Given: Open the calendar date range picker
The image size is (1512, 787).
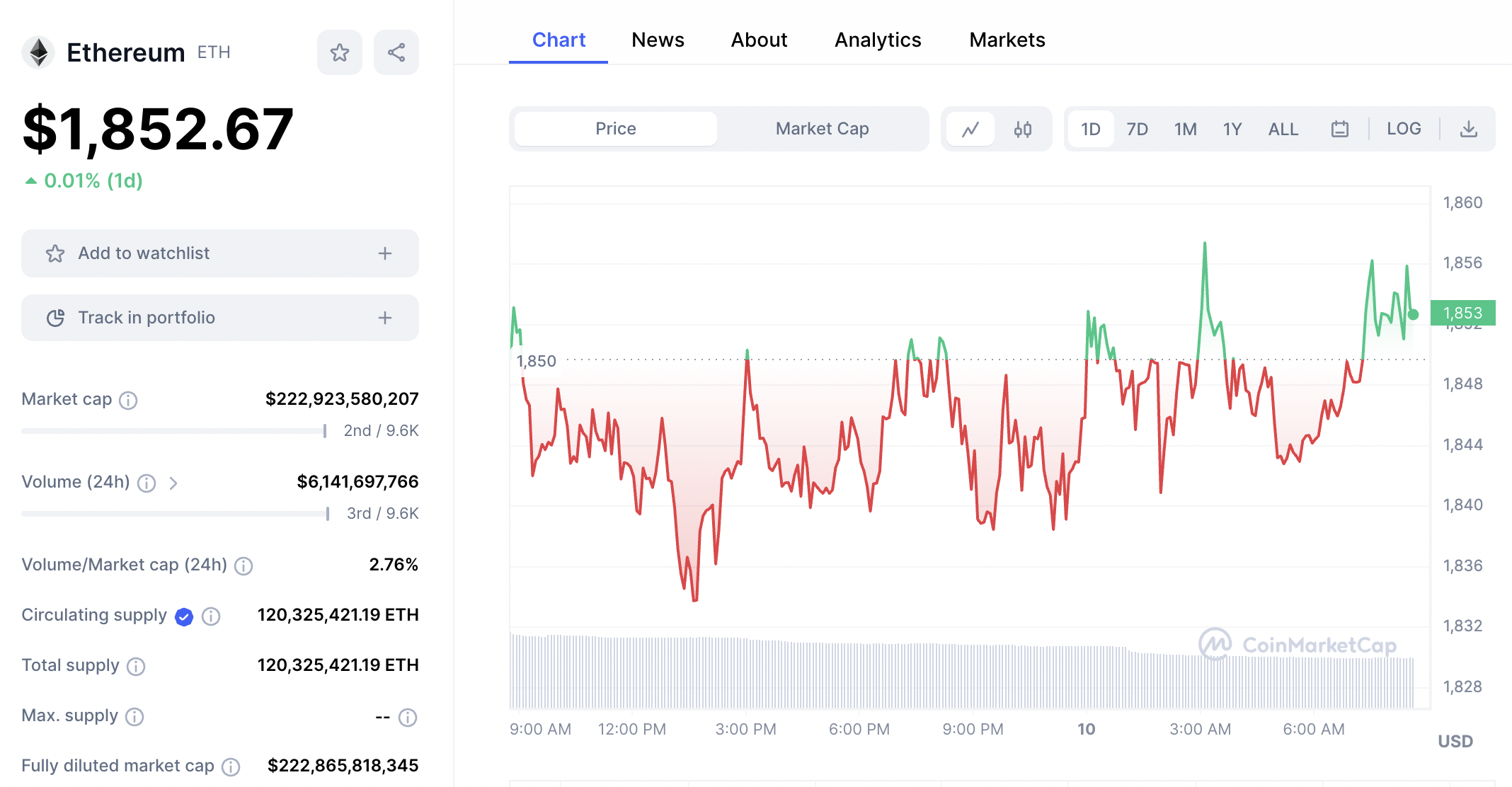Looking at the screenshot, I should click(x=1339, y=129).
